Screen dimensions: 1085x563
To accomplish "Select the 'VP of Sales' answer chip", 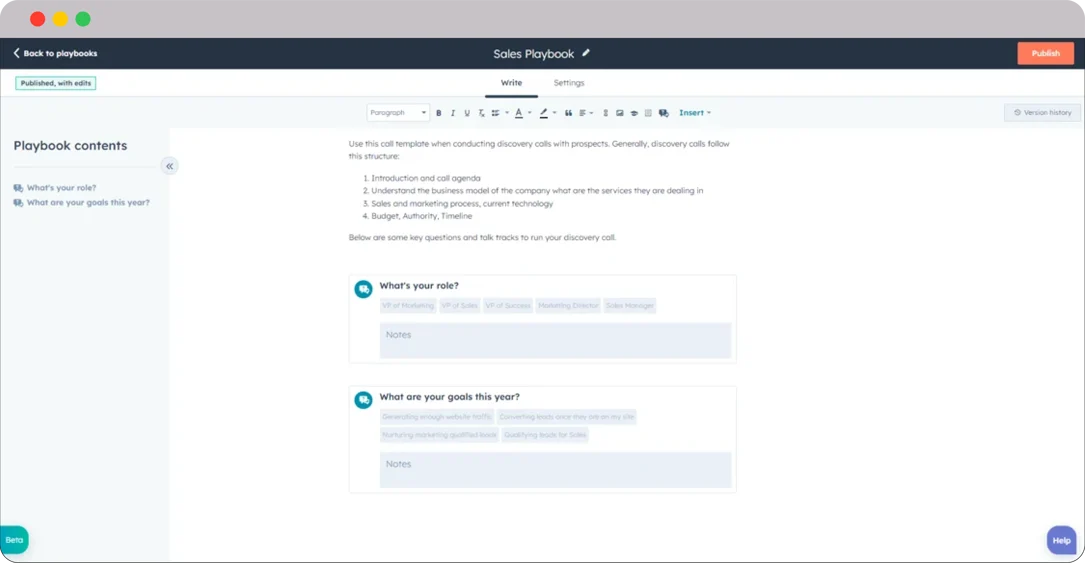I will click(x=459, y=306).
